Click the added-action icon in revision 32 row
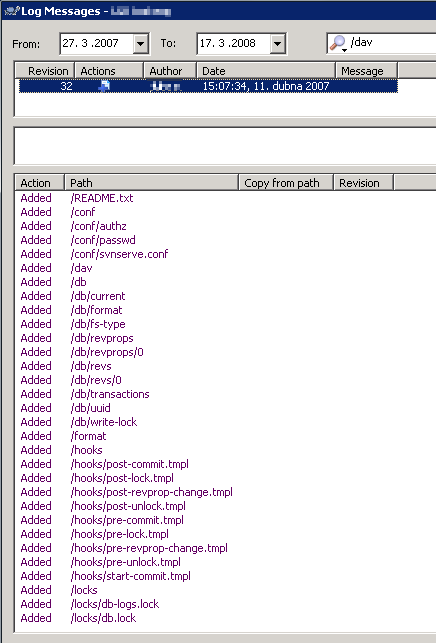Image resolution: width=436 pixels, height=643 pixels. click(x=105, y=86)
